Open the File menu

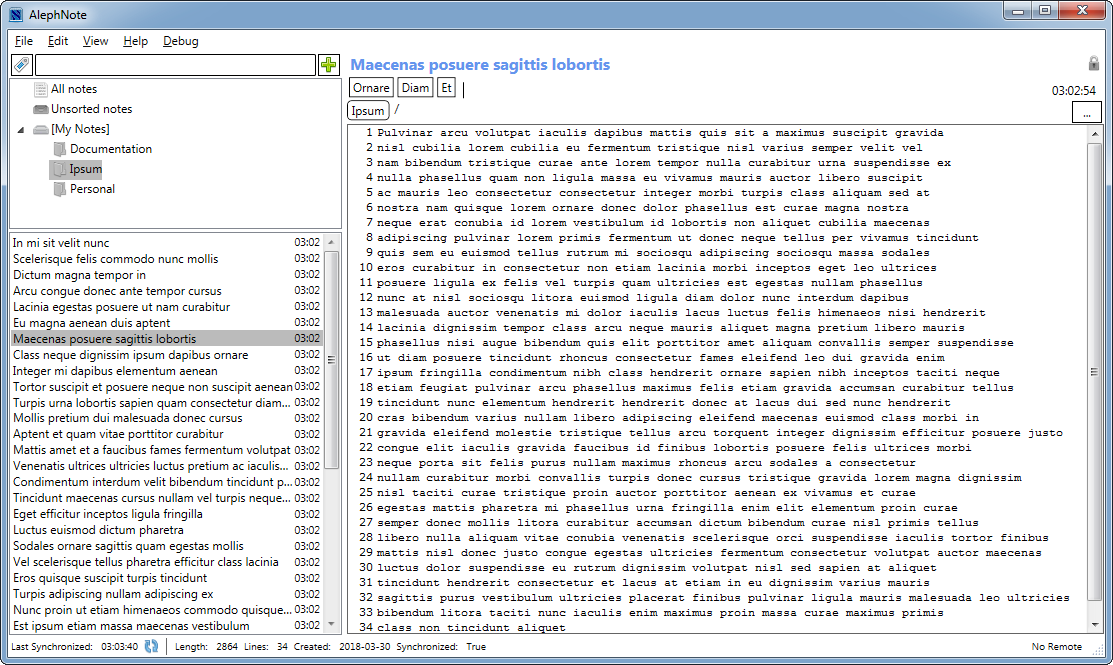pos(23,41)
